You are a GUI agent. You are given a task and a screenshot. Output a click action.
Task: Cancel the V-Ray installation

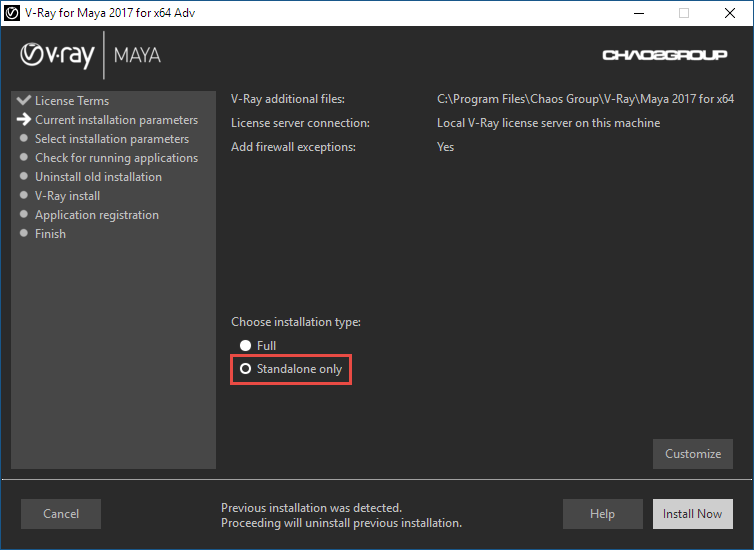coord(61,513)
